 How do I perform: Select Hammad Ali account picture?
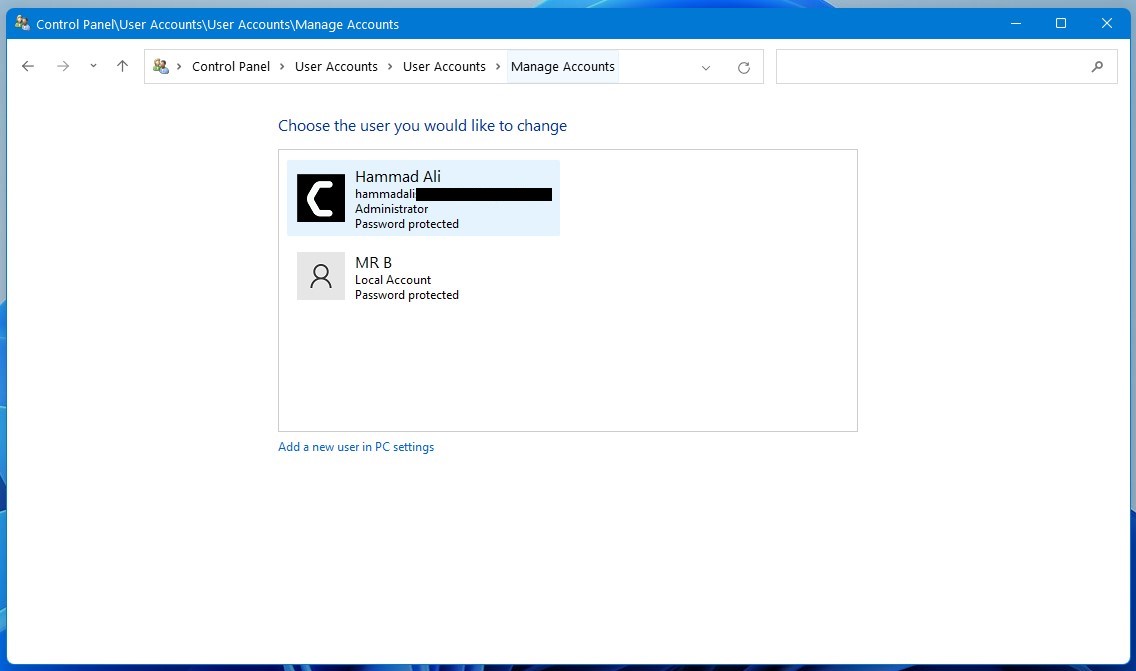point(321,198)
